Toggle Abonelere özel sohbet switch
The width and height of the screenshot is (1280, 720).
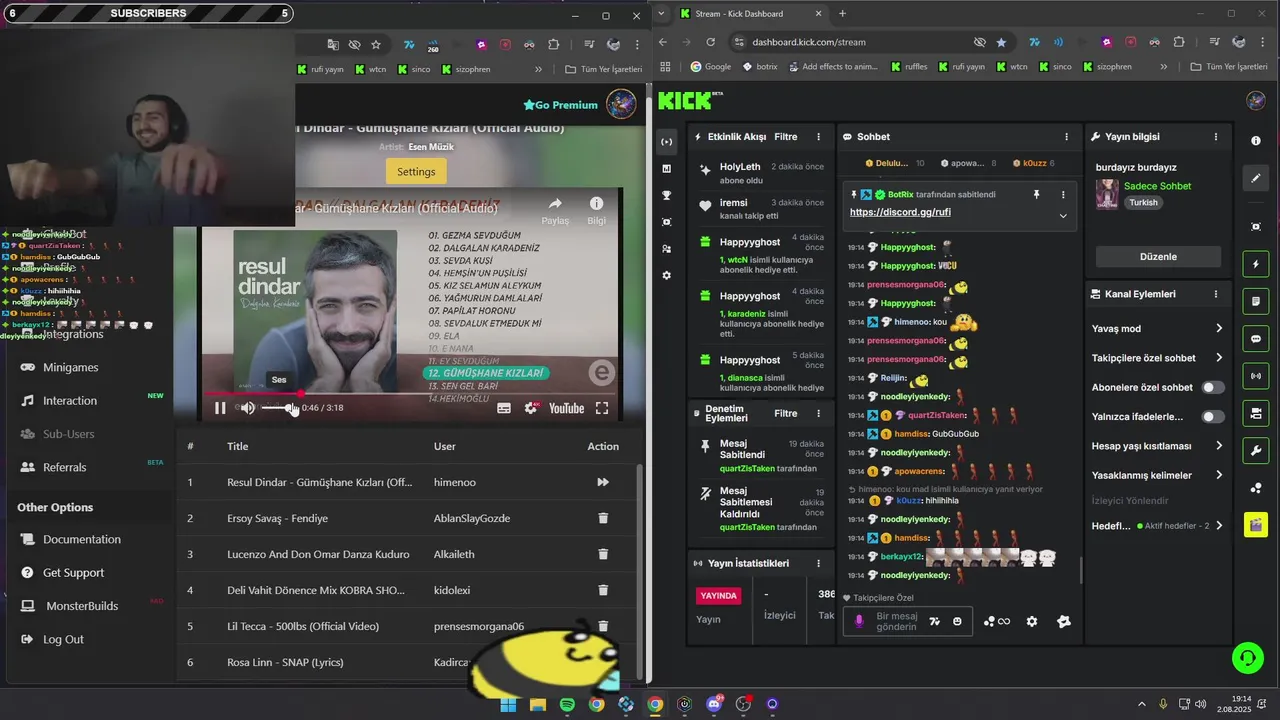1212,387
